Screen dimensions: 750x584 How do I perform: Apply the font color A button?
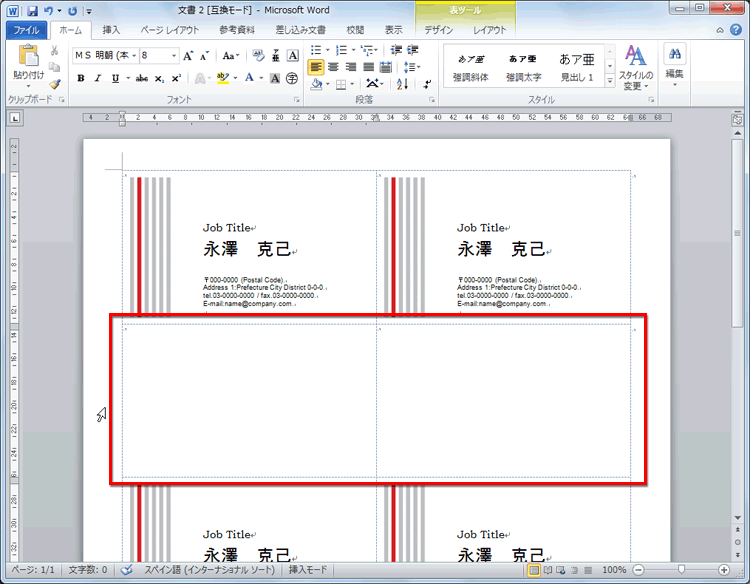coord(250,78)
